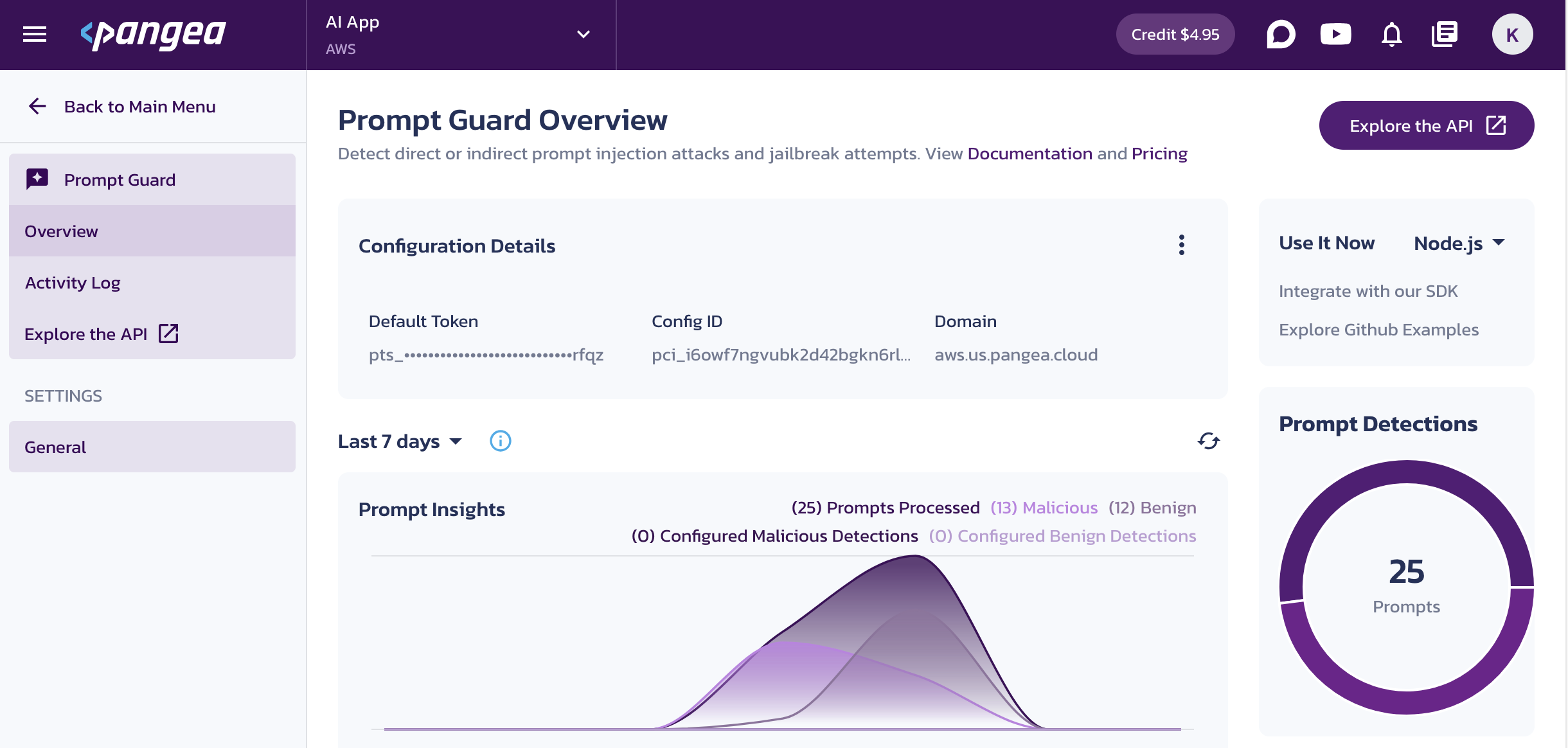This screenshot has width=1568, height=748.
Task: Select Overview in the sidebar
Action: (x=152, y=231)
